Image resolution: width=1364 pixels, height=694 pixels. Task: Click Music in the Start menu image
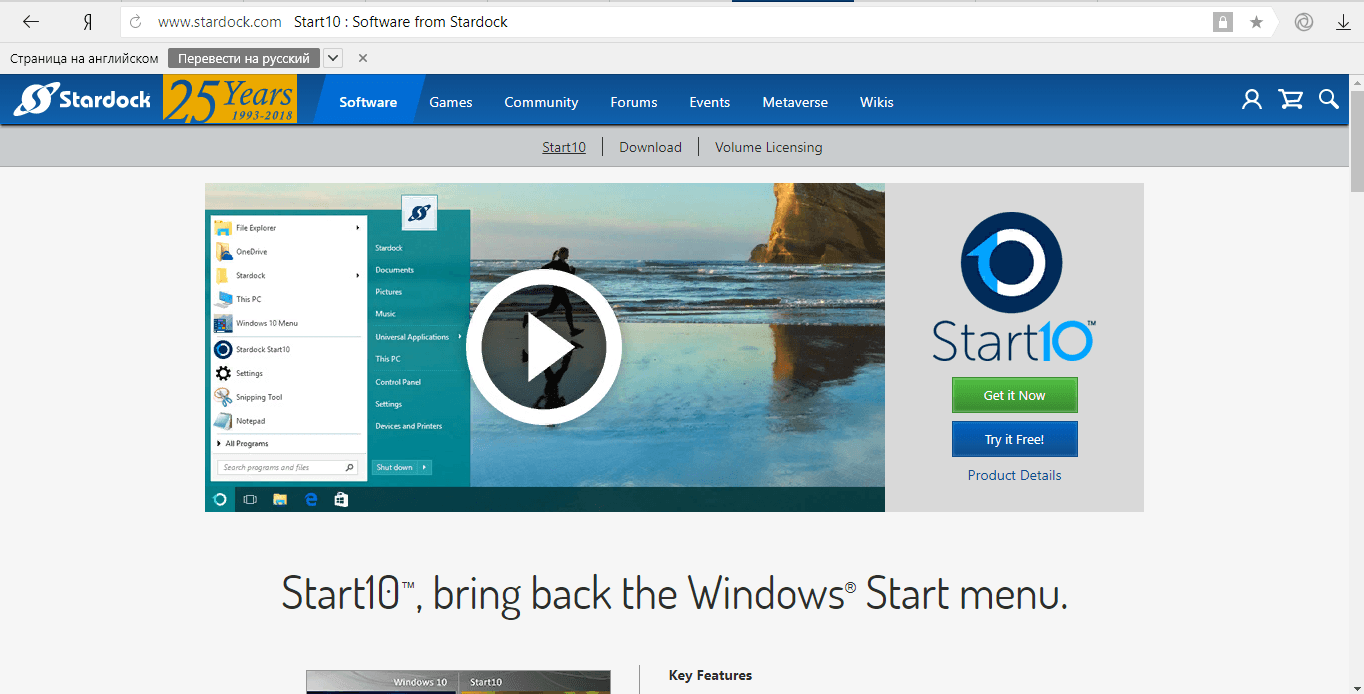[x=386, y=314]
